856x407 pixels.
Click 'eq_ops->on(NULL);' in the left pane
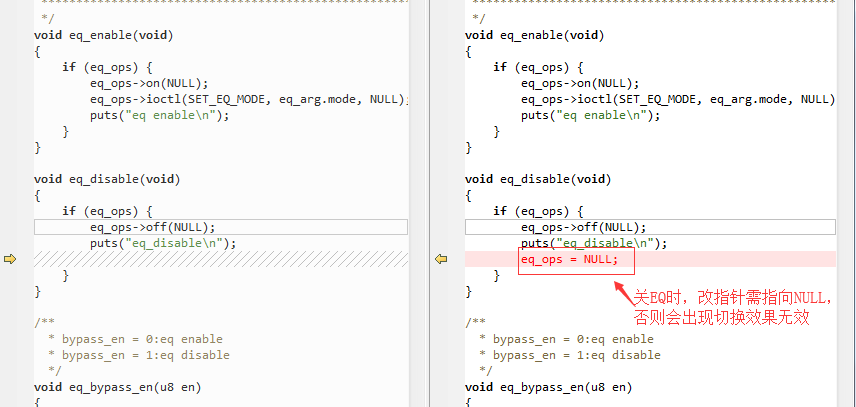[150, 83]
